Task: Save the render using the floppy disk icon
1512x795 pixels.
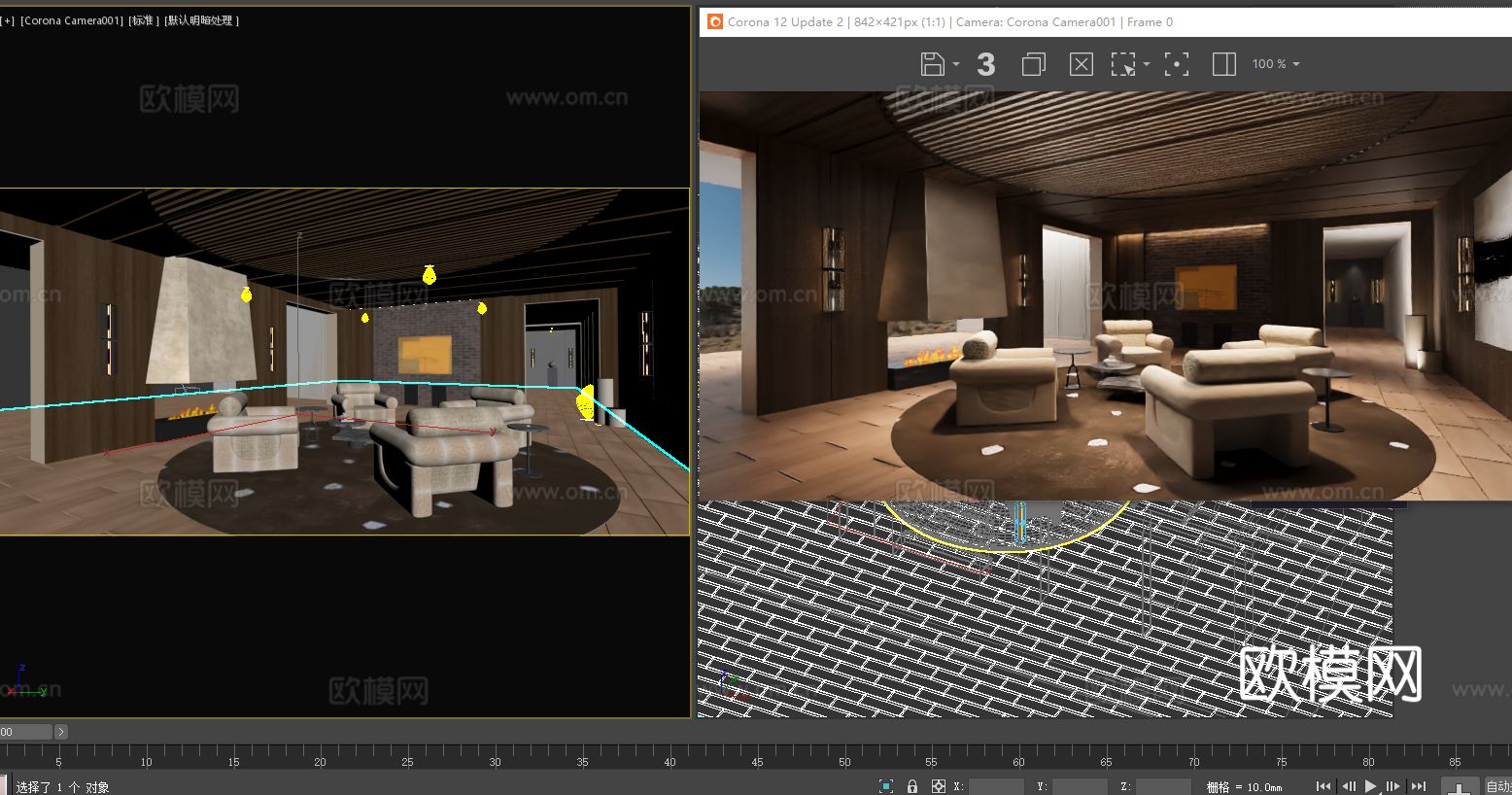Action: [x=932, y=64]
